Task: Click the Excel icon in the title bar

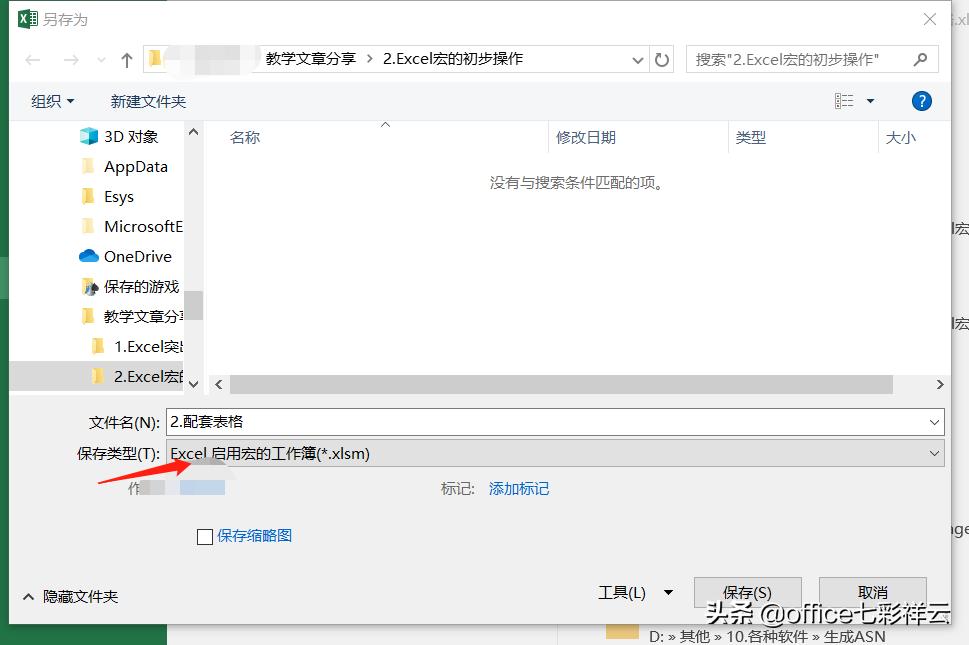Action: click(27, 18)
